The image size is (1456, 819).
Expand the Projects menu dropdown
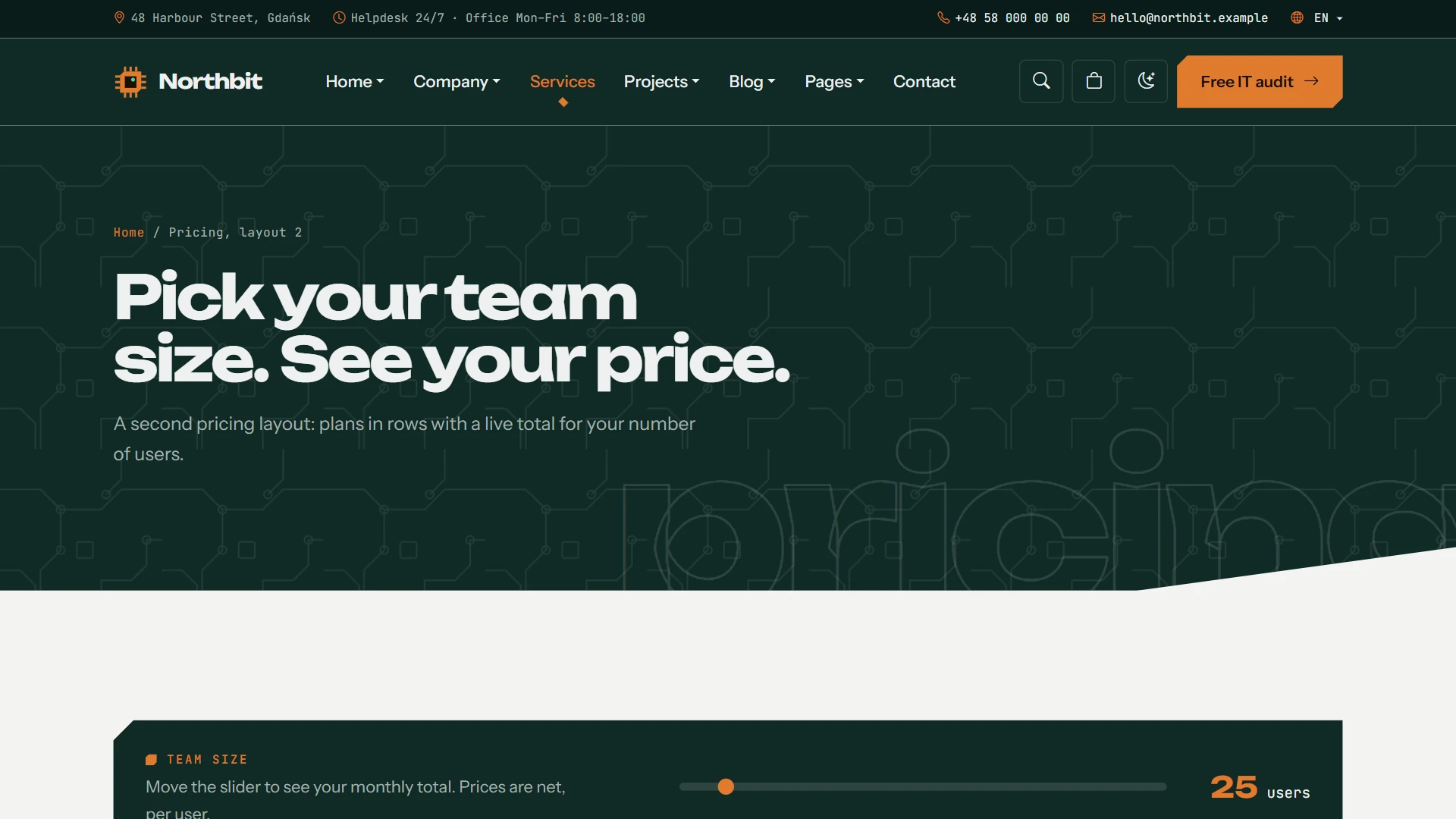click(661, 81)
